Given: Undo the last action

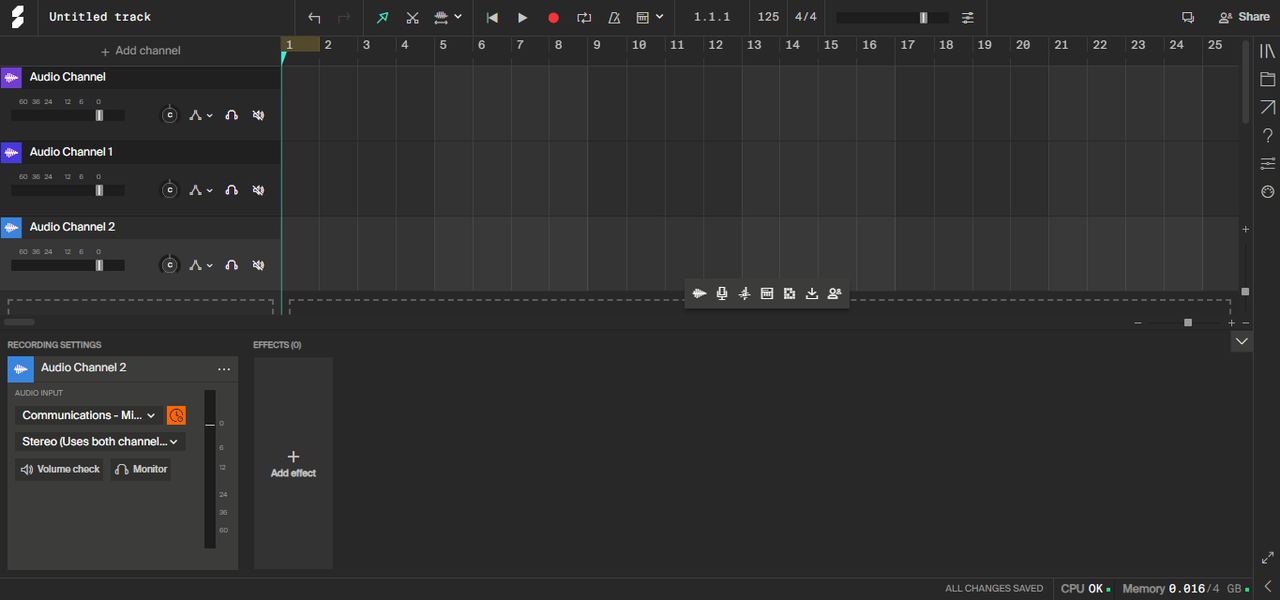Looking at the screenshot, I should (x=315, y=17).
